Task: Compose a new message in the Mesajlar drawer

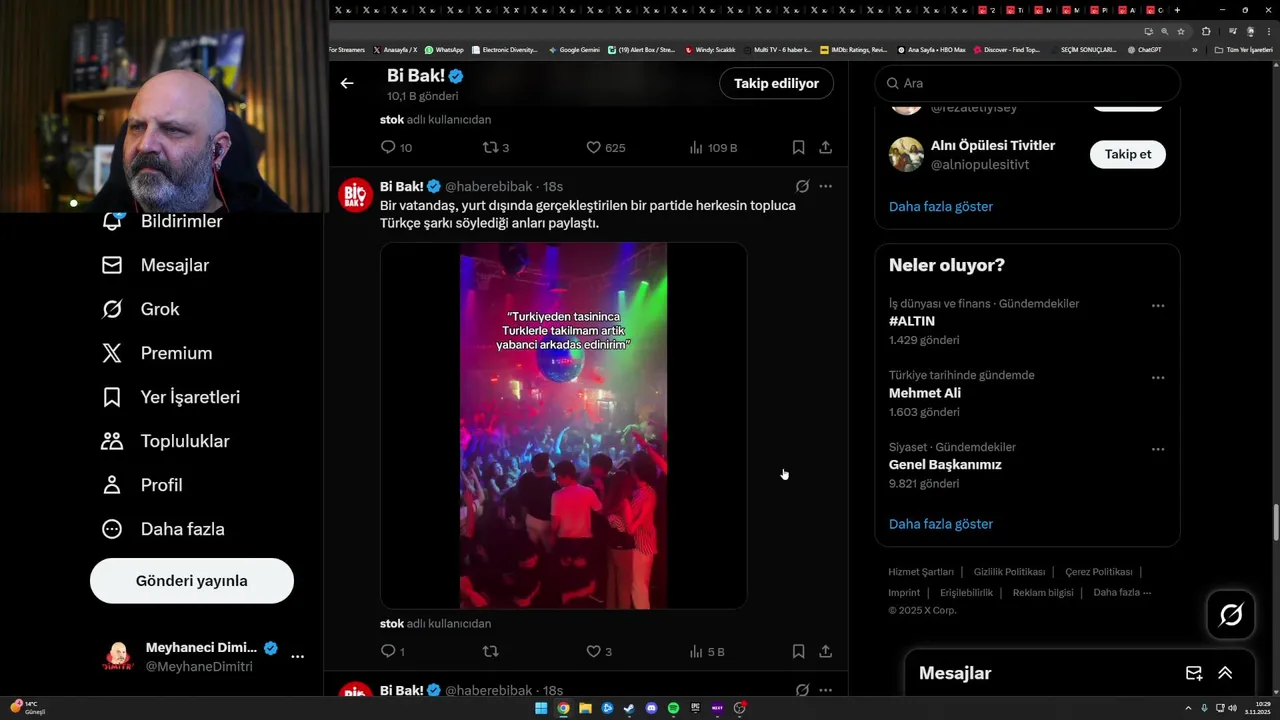Action: (x=1194, y=673)
